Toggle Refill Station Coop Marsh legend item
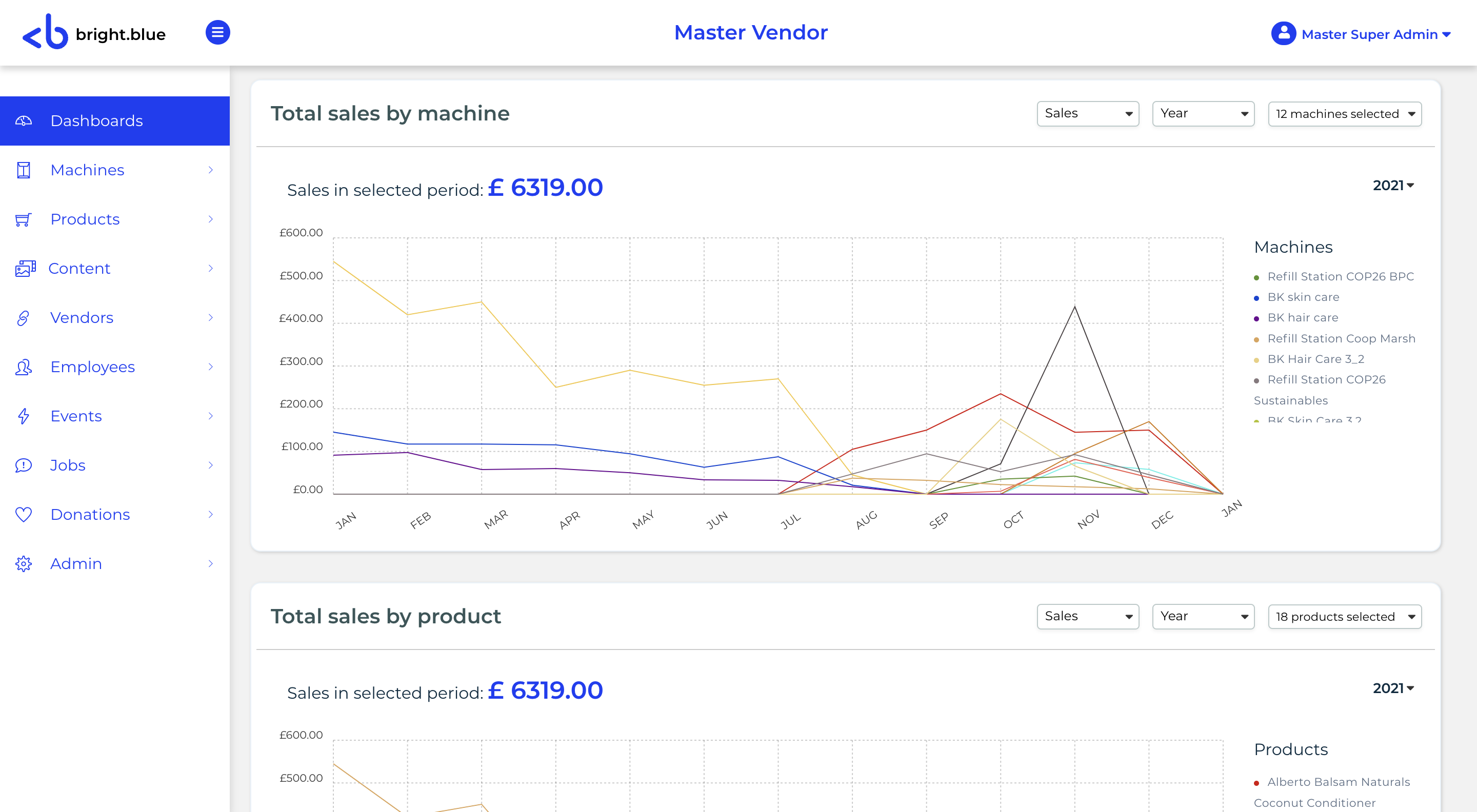This screenshot has height=812, width=1477. click(1341, 339)
